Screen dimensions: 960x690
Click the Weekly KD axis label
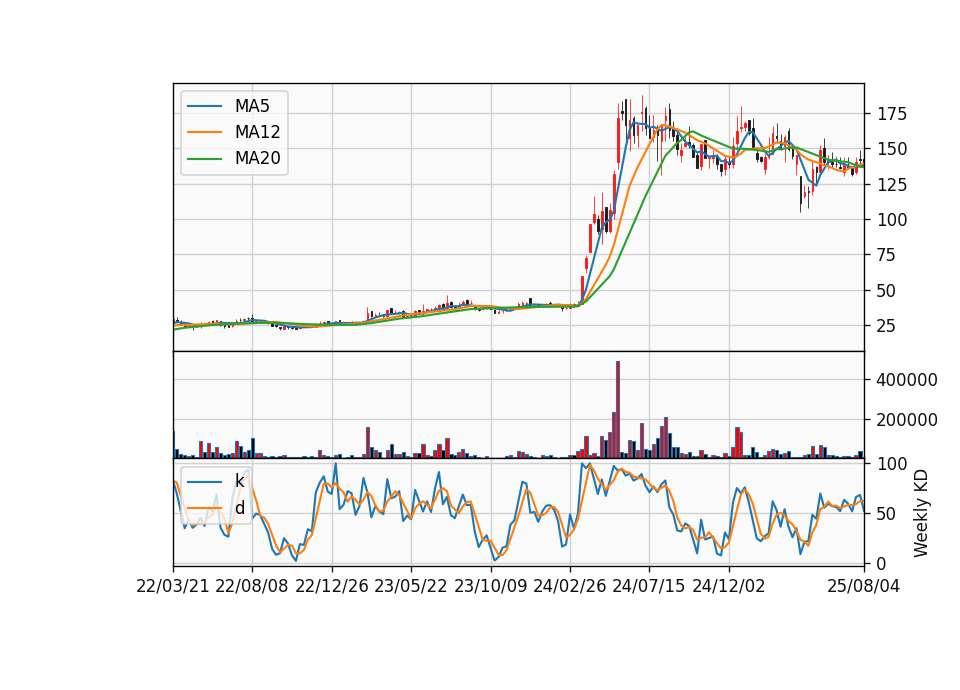click(921, 513)
